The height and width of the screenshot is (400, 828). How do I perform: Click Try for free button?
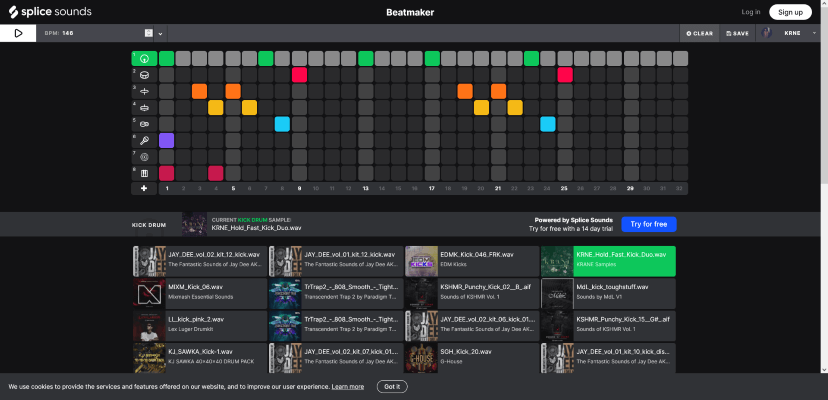click(648, 224)
